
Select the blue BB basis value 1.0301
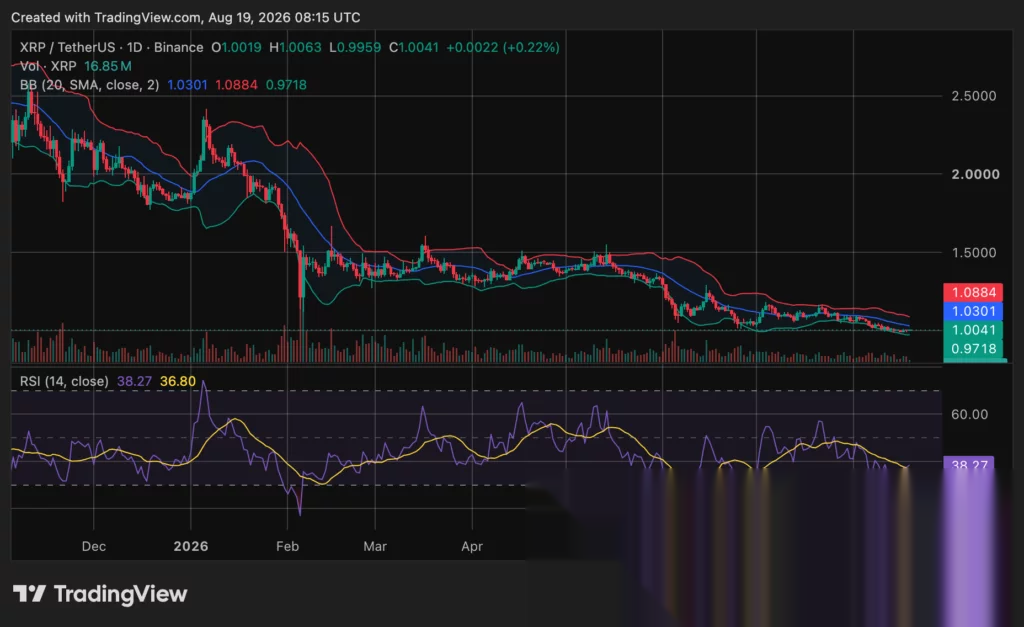[187, 85]
